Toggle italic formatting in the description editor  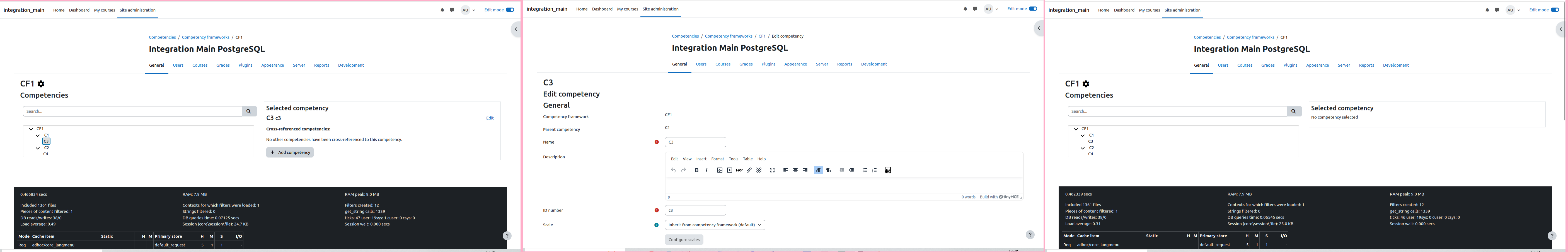tap(706, 170)
